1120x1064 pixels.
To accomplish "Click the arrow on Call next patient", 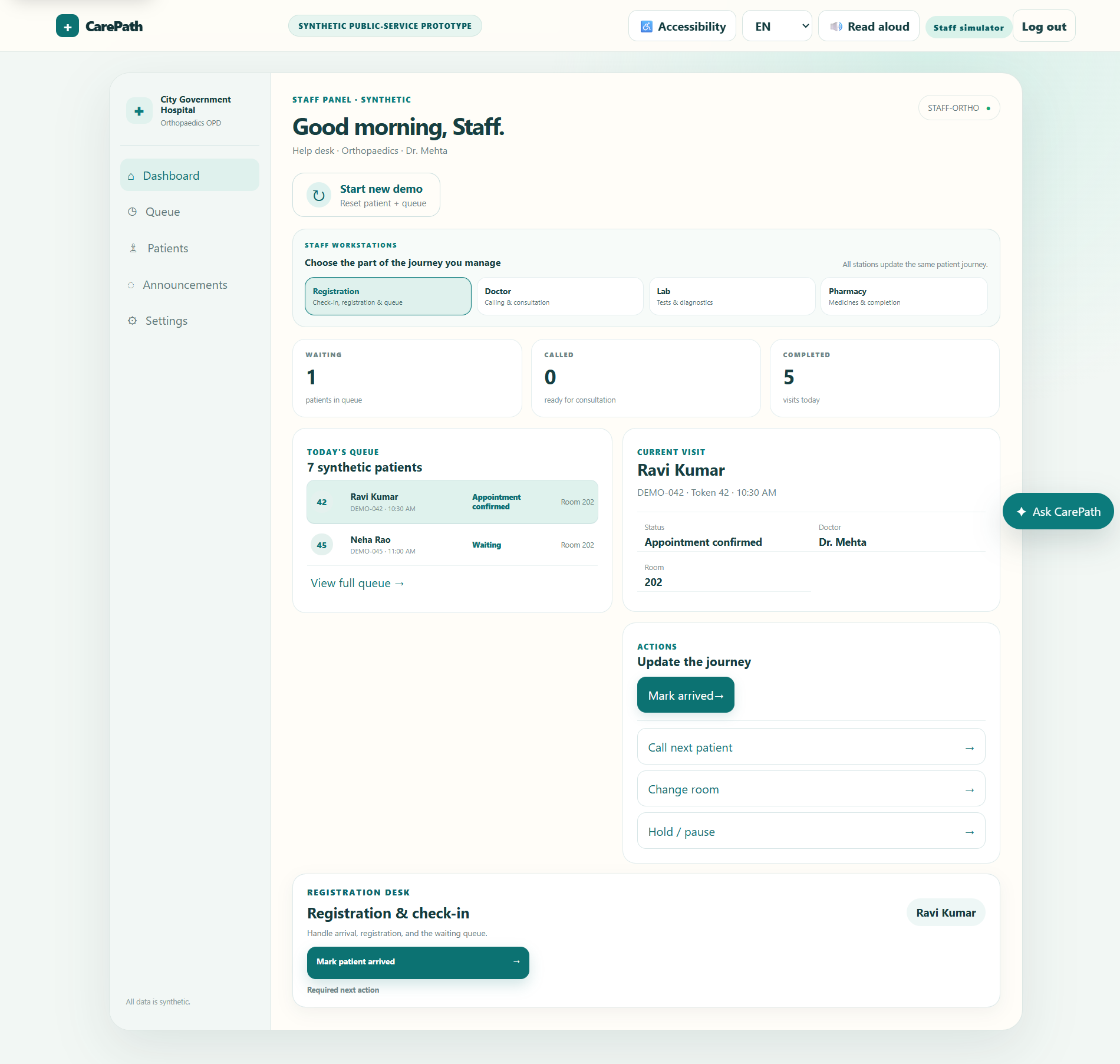I will pos(970,748).
